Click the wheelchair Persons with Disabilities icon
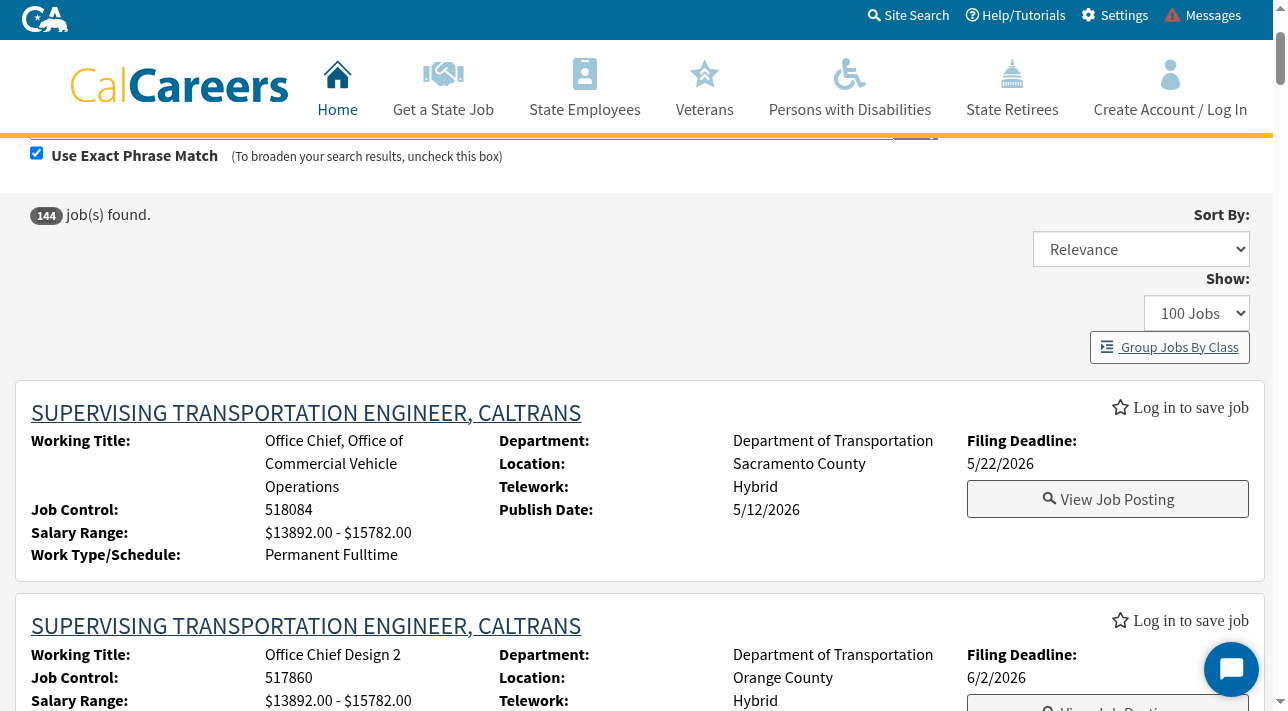The height and width of the screenshot is (711, 1288). [850, 74]
